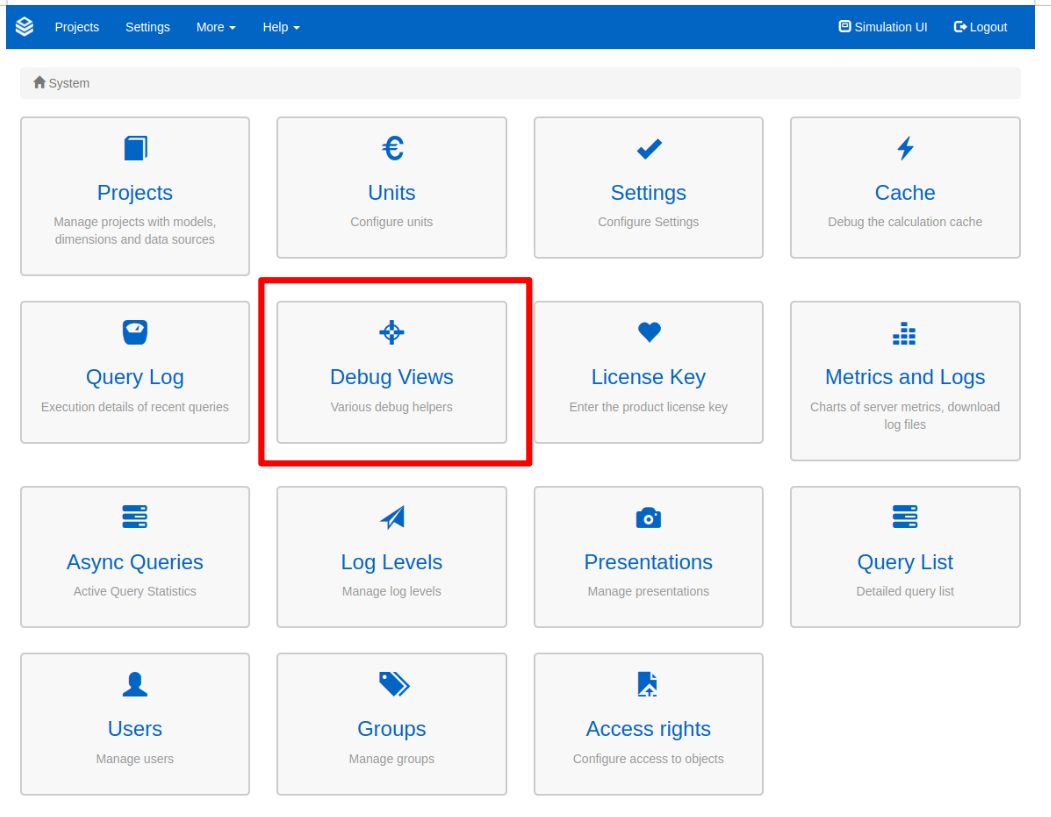Click the stacked layers logo icon
Viewport: 1051px width, 817px height.
click(x=25, y=27)
